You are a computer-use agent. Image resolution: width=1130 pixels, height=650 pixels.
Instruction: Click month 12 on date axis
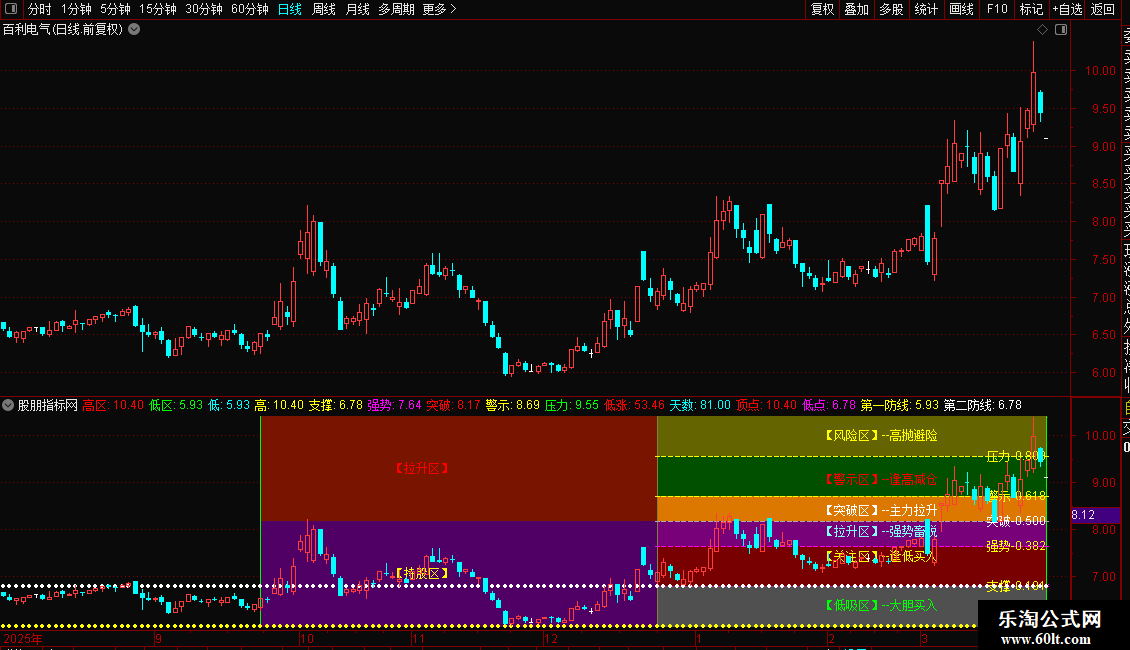pyautogui.click(x=551, y=638)
